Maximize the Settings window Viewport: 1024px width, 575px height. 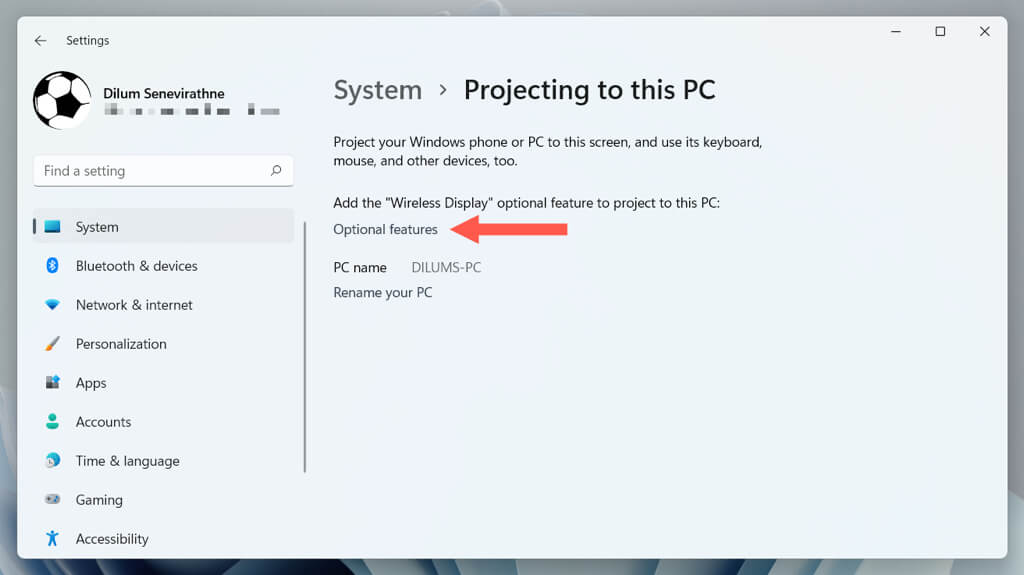click(x=940, y=31)
